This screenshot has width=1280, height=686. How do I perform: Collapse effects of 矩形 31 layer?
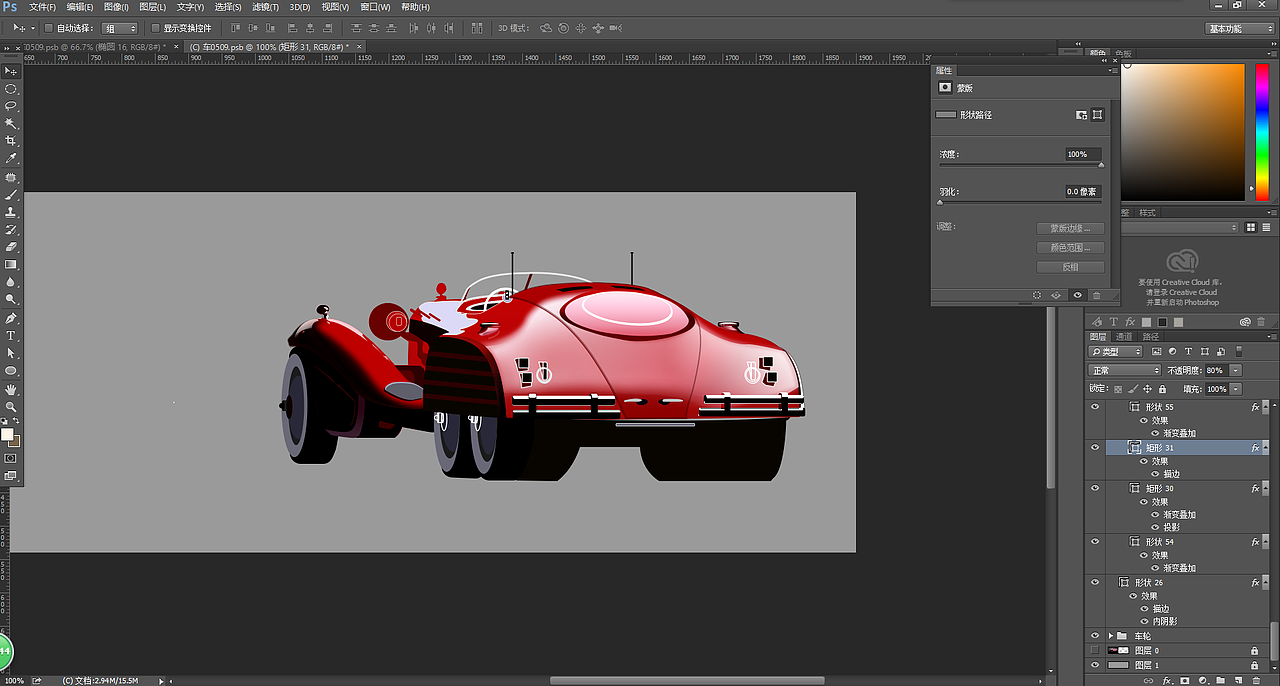(1266, 448)
